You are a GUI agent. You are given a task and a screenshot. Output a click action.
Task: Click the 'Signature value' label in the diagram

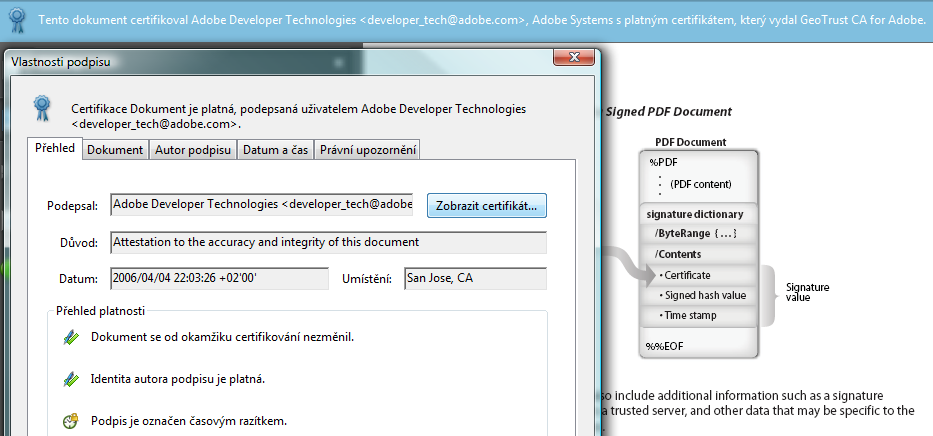pos(807,292)
